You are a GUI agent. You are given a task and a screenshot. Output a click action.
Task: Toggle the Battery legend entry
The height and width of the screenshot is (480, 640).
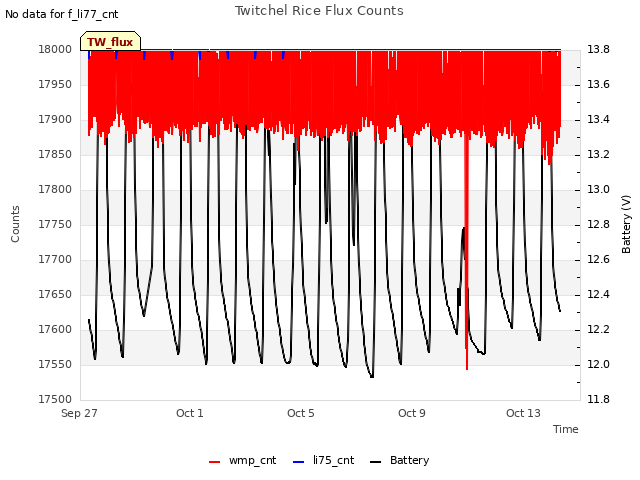pos(400,460)
